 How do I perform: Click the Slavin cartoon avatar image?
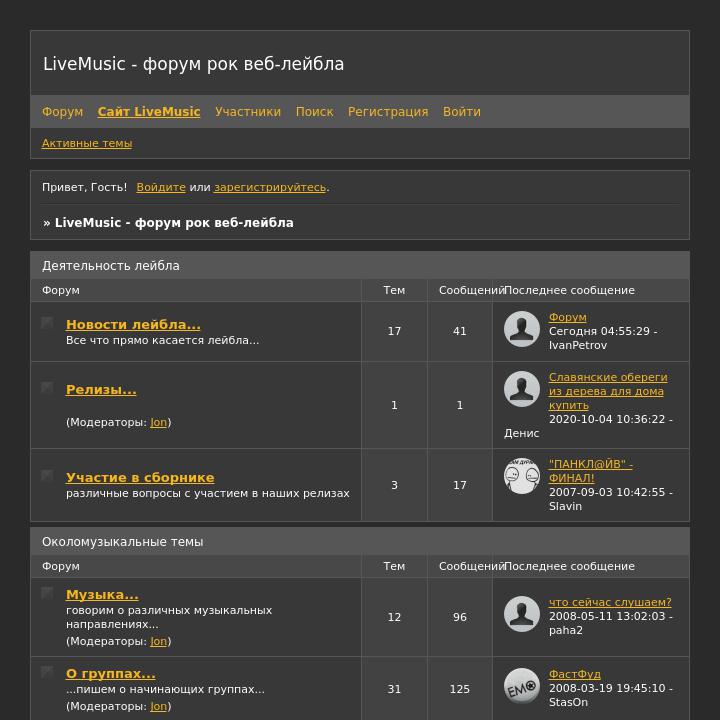point(522,476)
